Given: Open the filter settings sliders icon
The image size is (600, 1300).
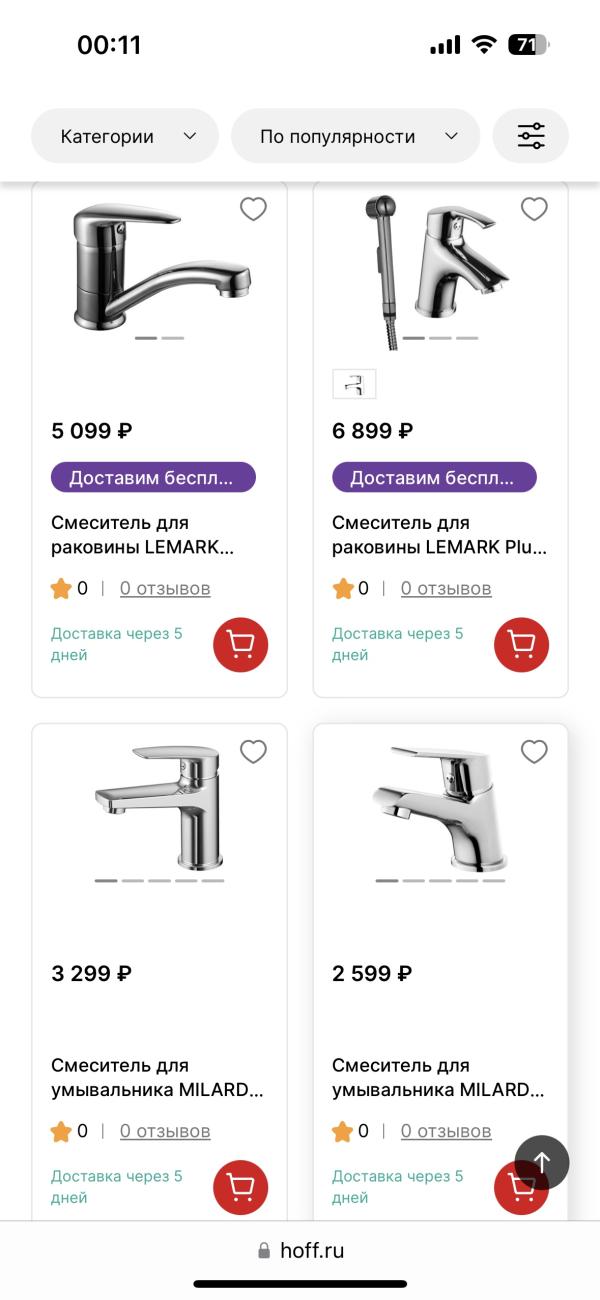Looking at the screenshot, I should coord(531,136).
